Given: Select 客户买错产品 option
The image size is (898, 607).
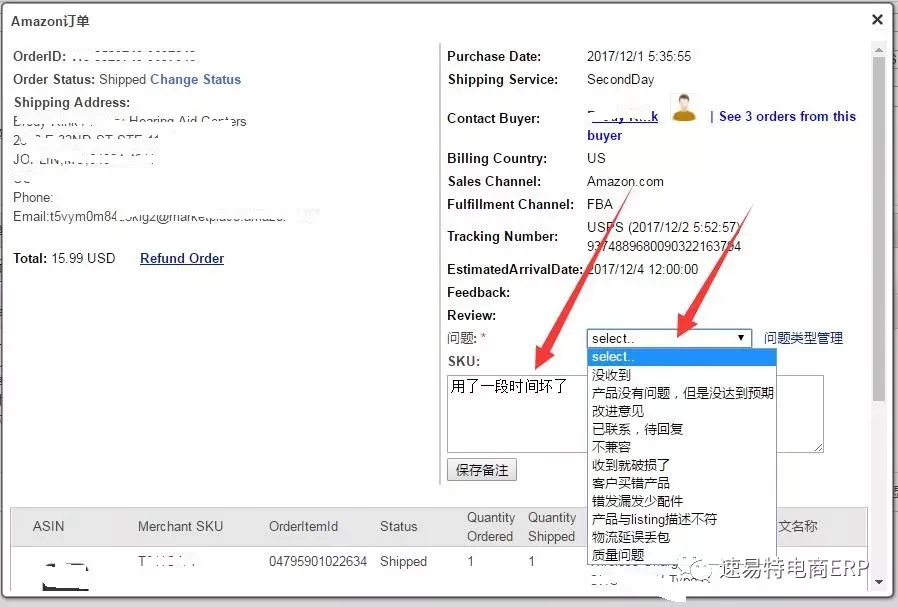Looking at the screenshot, I should click(682, 483).
